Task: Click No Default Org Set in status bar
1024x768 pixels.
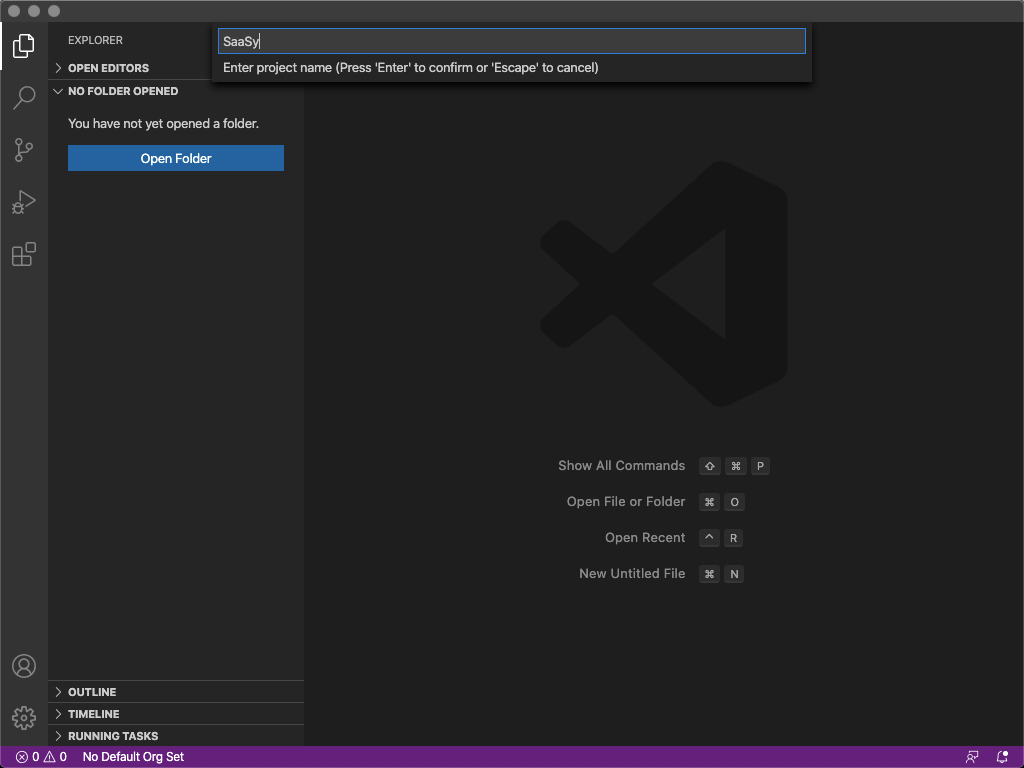Action: pos(133,757)
